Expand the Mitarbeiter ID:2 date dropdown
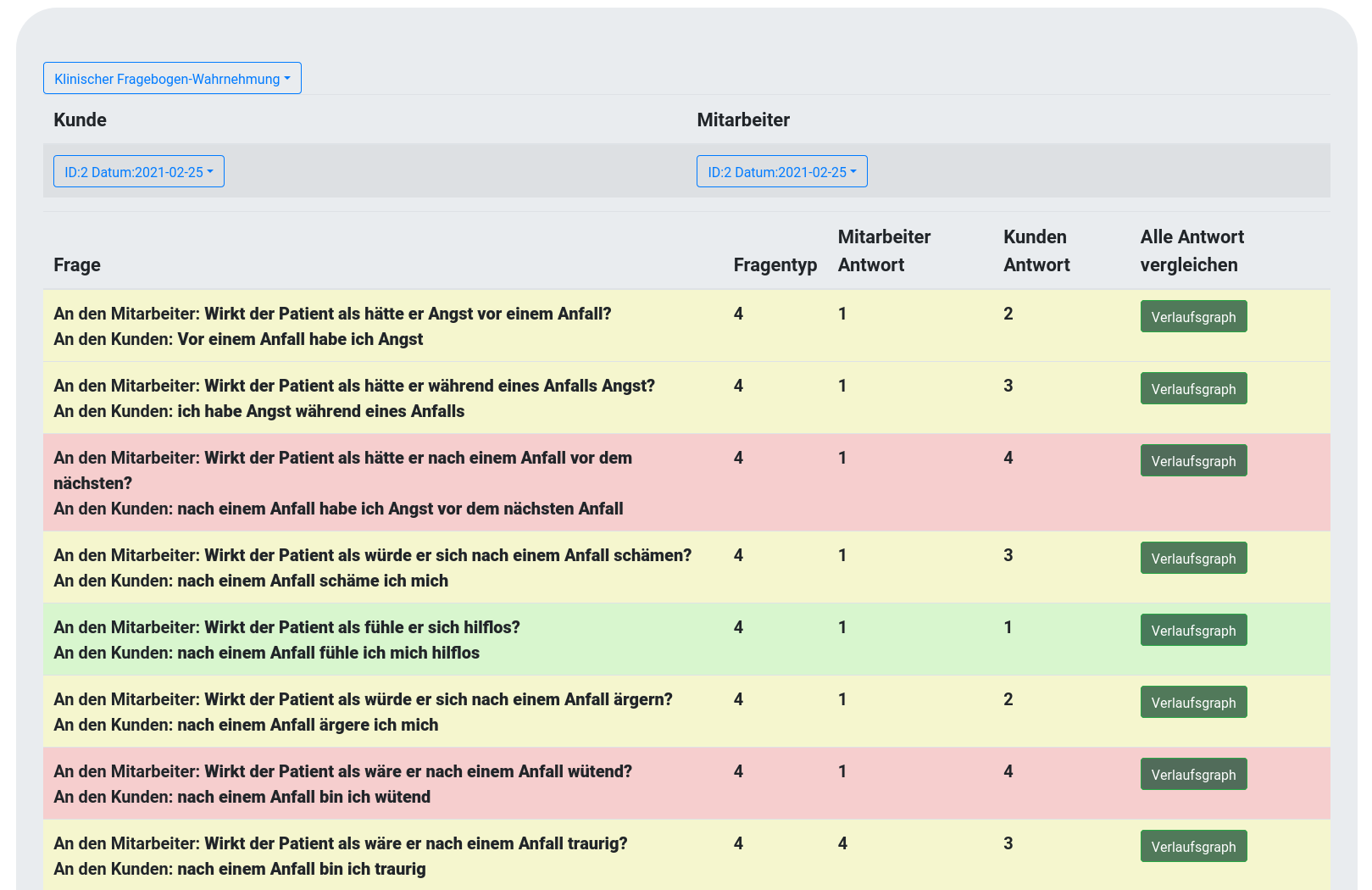 781,172
